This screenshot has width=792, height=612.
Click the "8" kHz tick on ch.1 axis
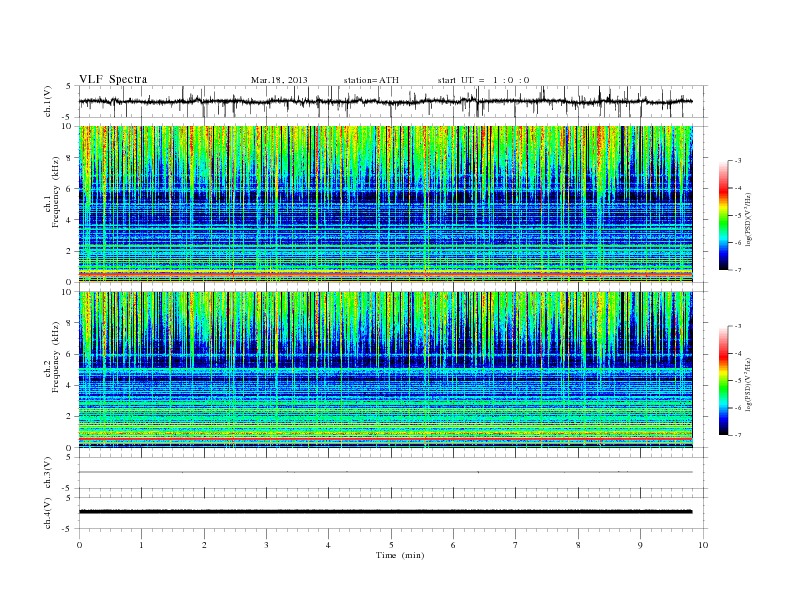(x=70, y=158)
